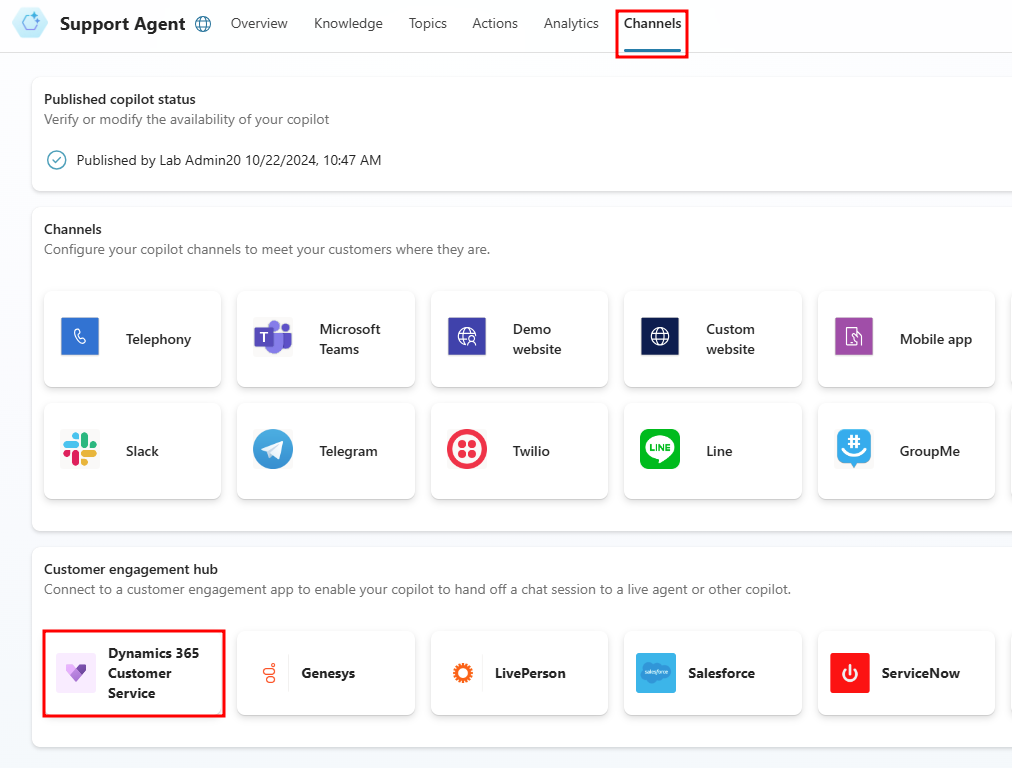The width and height of the screenshot is (1012, 768).
Task: Switch to the Knowledge tab
Action: (348, 23)
